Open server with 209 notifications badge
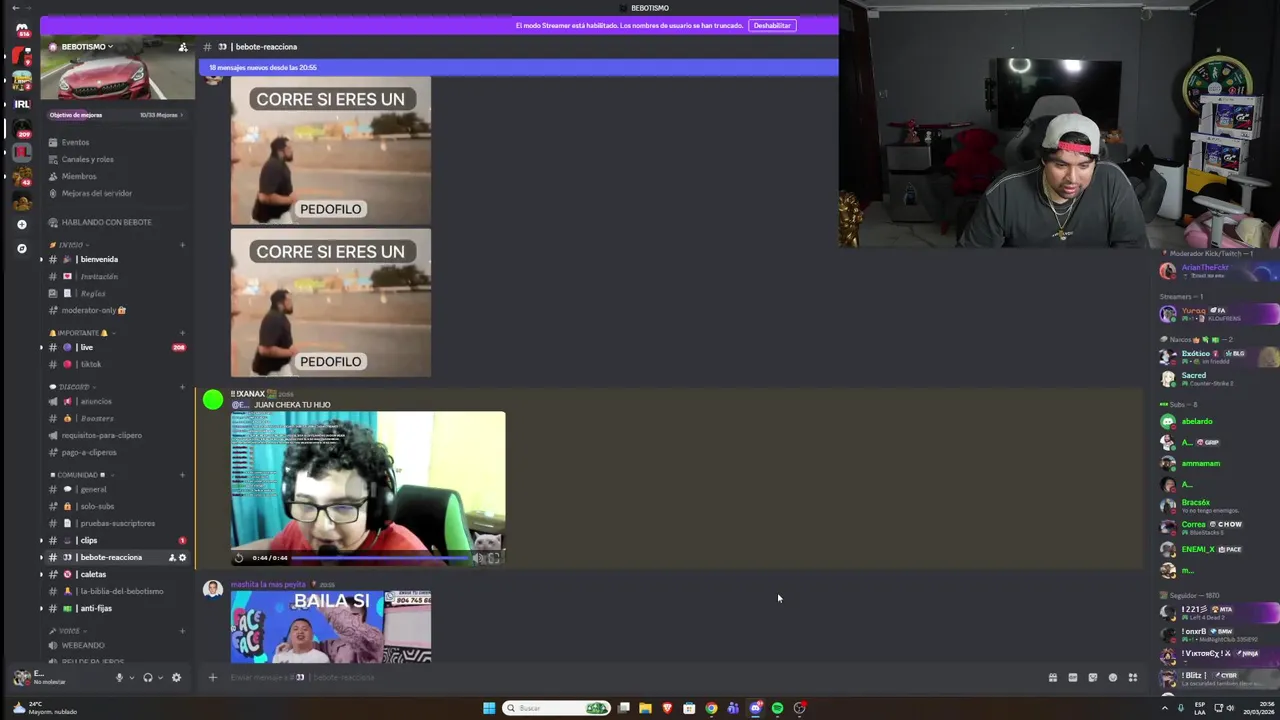This screenshot has width=1280, height=720. pos(21,128)
